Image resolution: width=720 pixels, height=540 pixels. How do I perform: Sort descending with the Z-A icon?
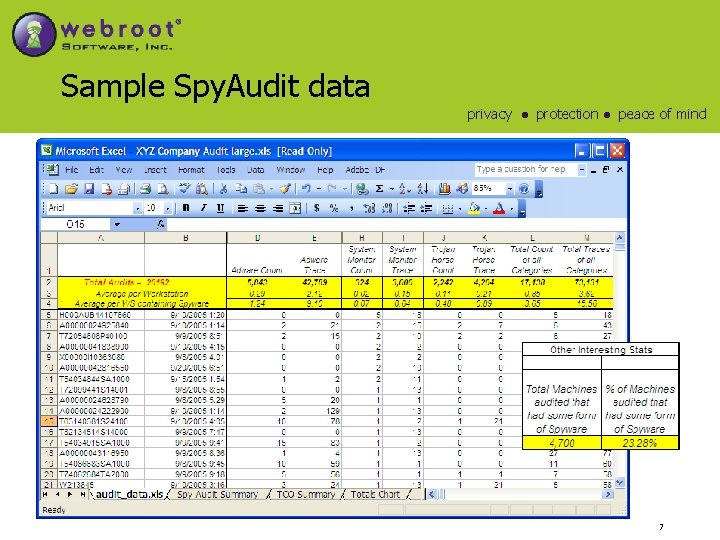tap(422, 189)
